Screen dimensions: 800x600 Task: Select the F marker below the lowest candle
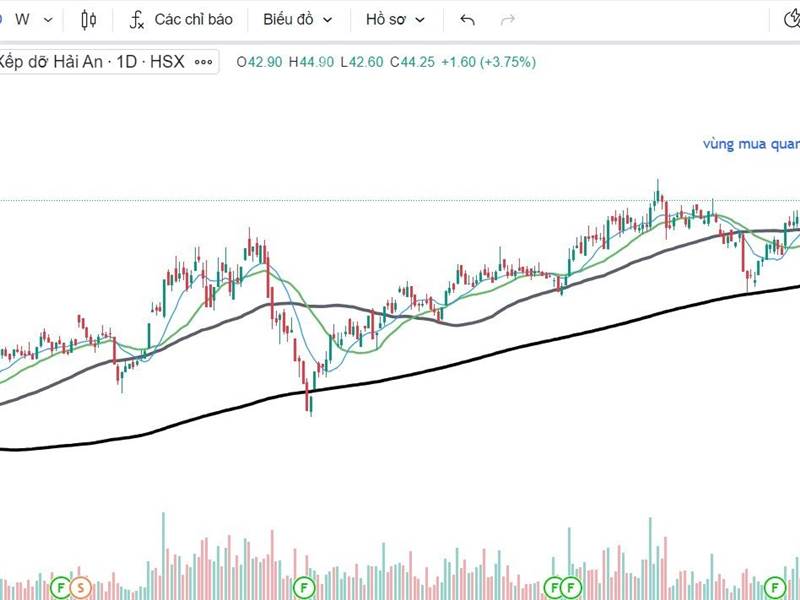pyautogui.click(x=306, y=586)
